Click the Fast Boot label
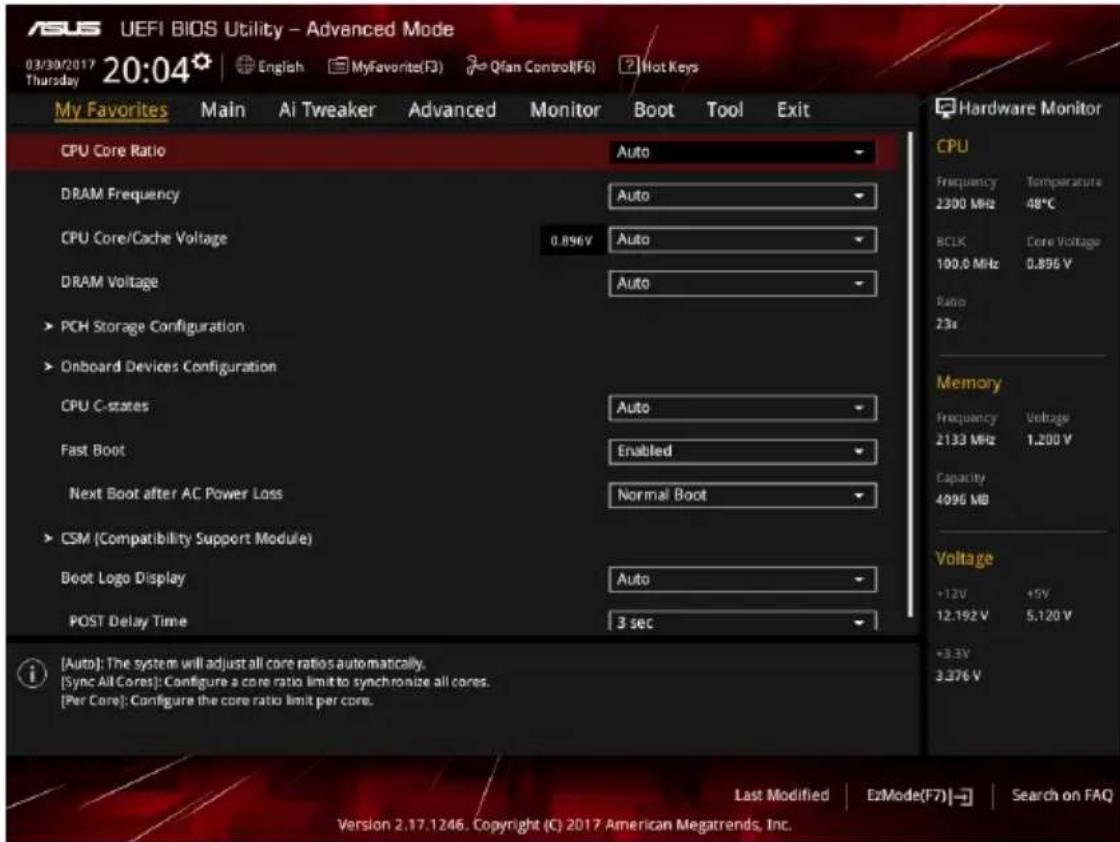 [93, 450]
